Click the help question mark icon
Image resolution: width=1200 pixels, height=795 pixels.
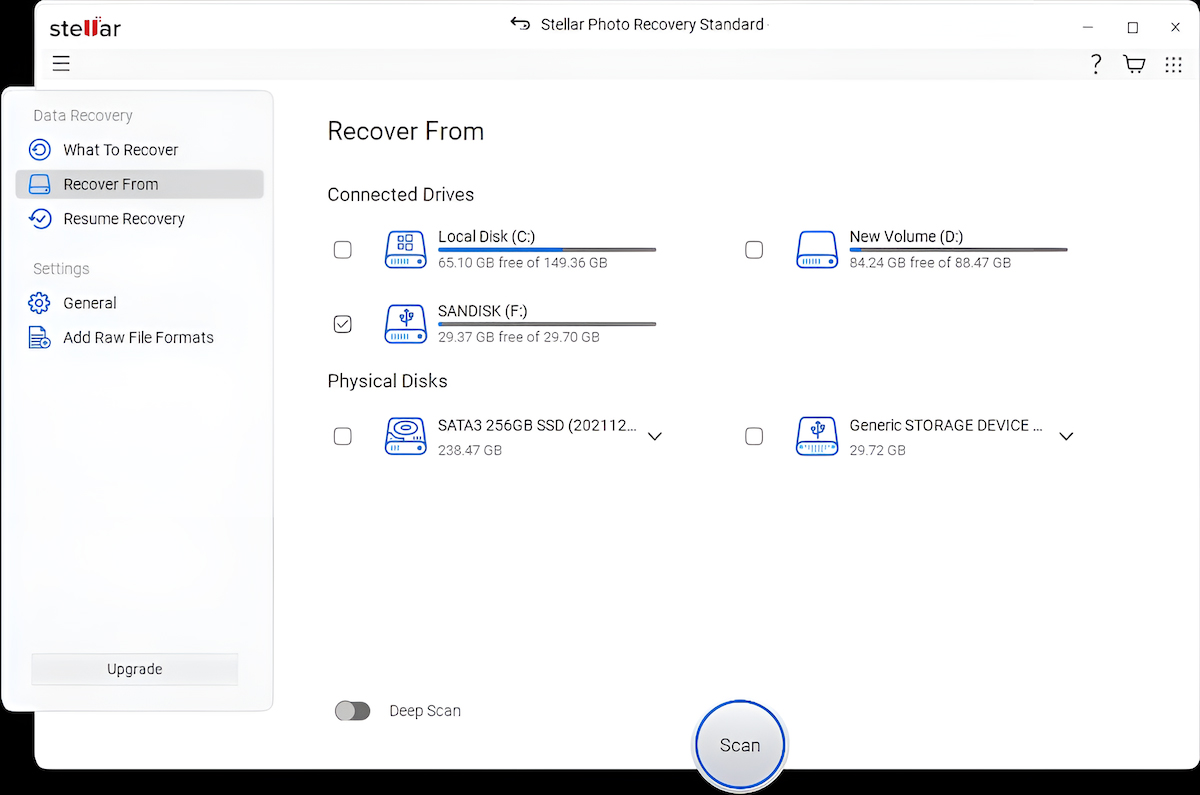click(1096, 63)
